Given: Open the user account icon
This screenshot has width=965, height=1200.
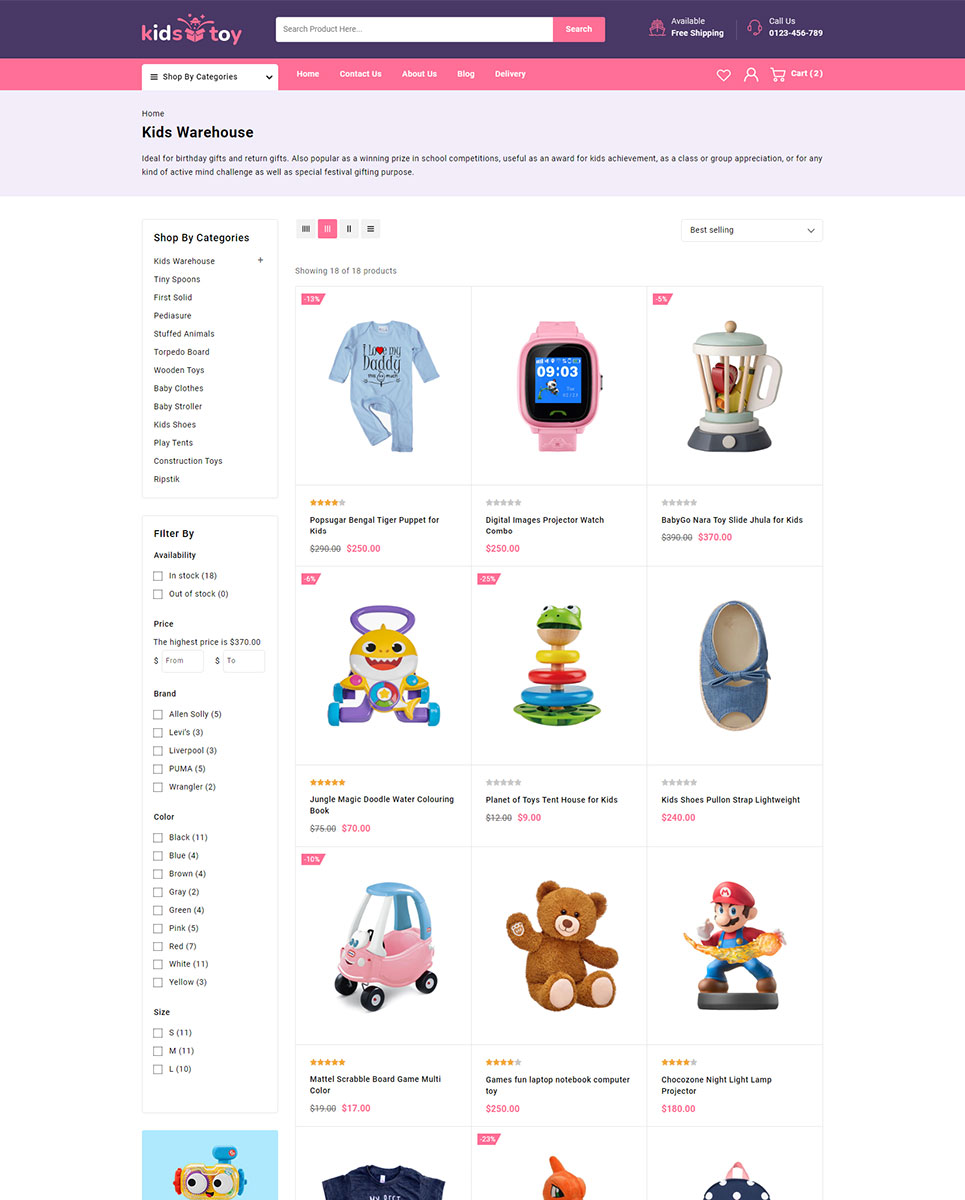Looking at the screenshot, I should click(x=751, y=75).
